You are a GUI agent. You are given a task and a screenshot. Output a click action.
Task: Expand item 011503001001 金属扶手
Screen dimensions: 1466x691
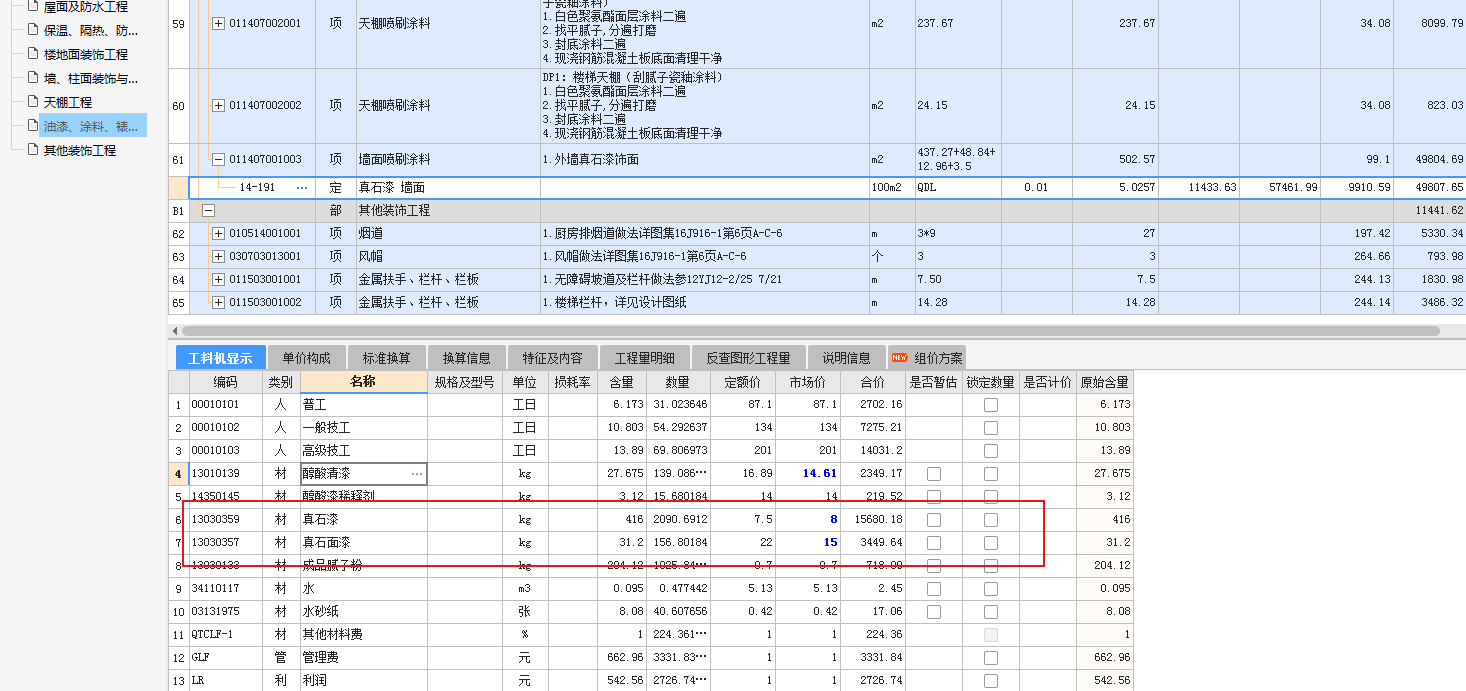click(x=219, y=279)
